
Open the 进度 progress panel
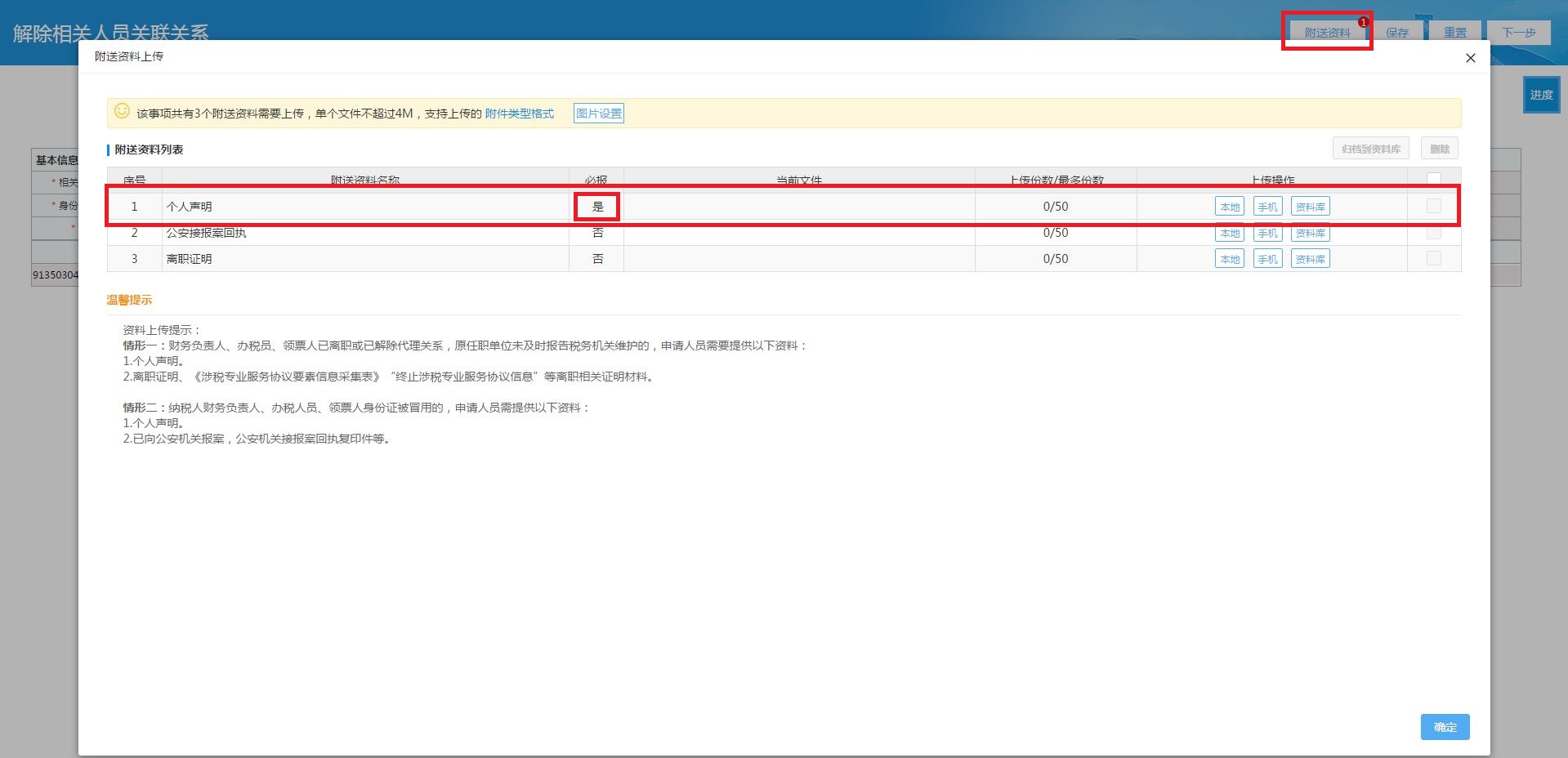pyautogui.click(x=1541, y=95)
